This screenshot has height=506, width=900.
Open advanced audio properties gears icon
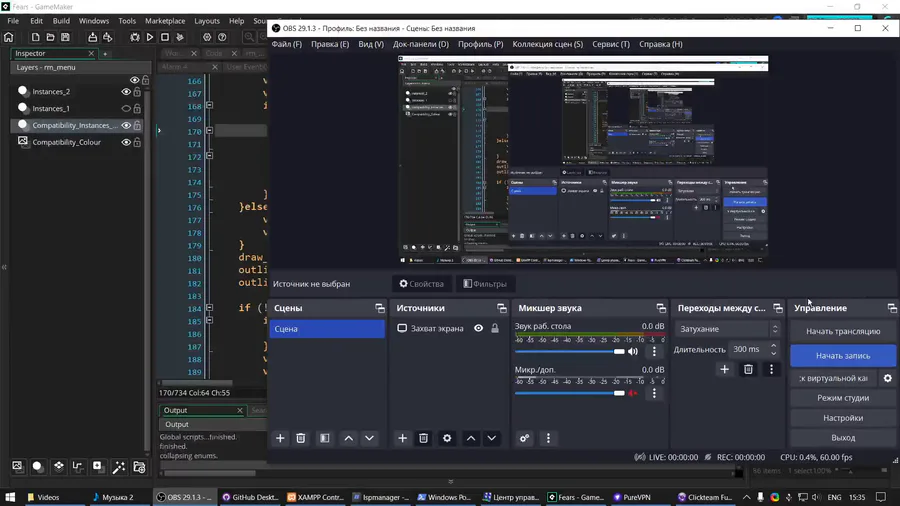[x=525, y=438]
